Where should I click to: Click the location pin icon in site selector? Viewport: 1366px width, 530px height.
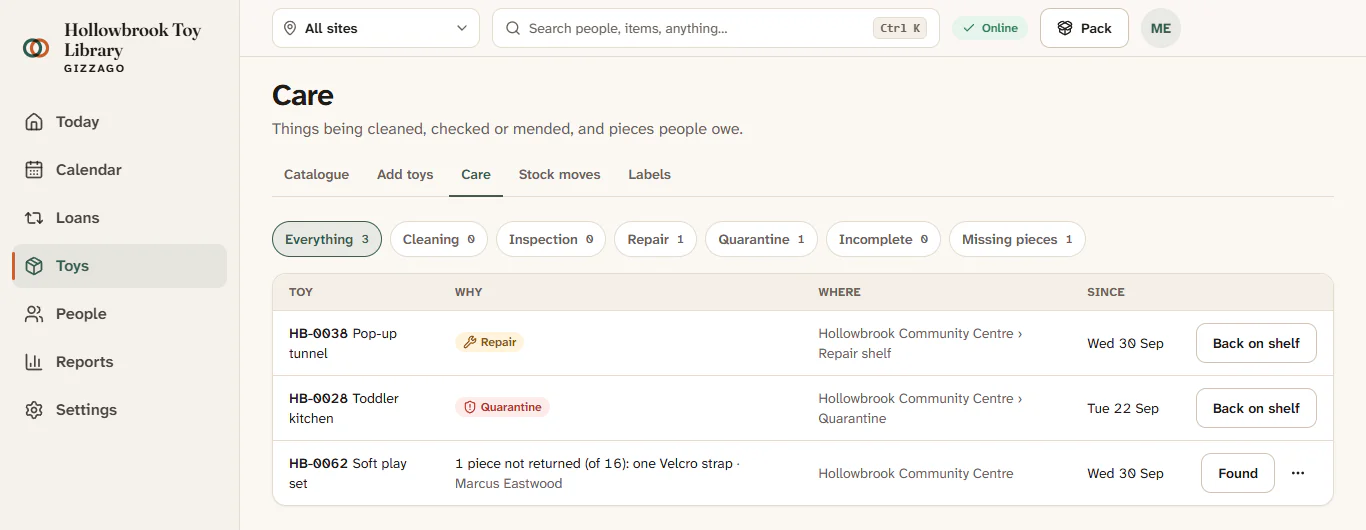click(x=290, y=28)
